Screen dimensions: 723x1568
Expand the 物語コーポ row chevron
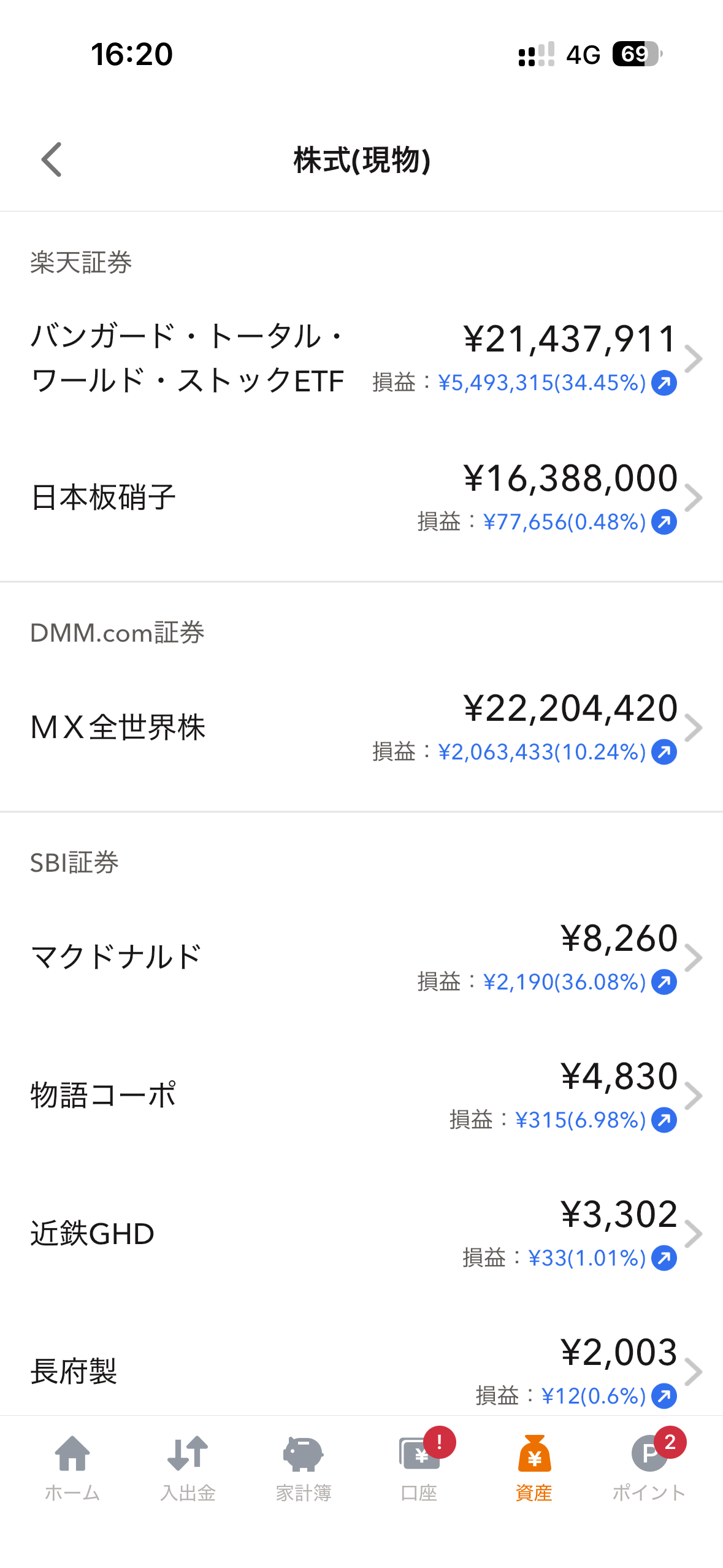coord(694,1096)
